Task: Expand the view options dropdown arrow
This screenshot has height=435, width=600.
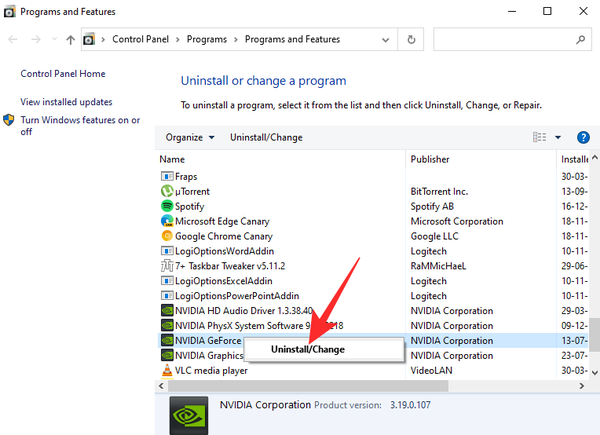Action: click(558, 137)
